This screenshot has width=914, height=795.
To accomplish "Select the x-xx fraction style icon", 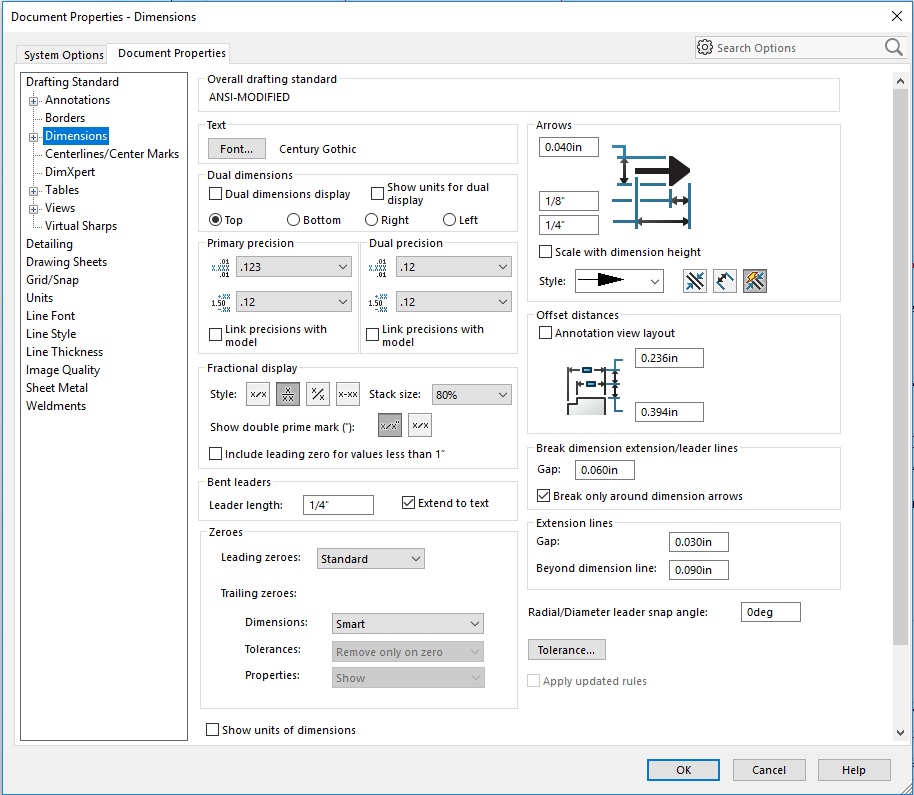I will coord(348,395).
